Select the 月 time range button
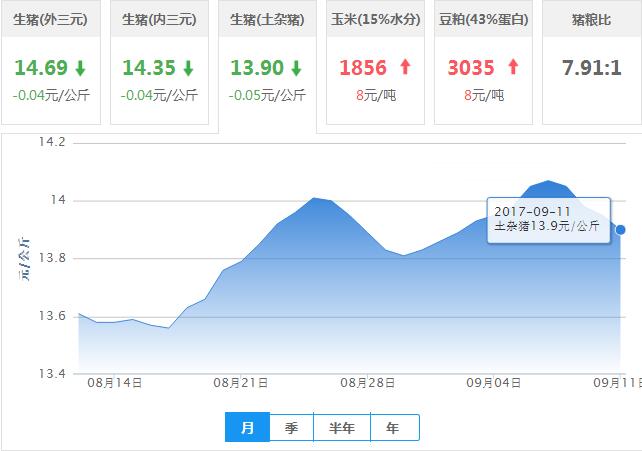 (247, 428)
